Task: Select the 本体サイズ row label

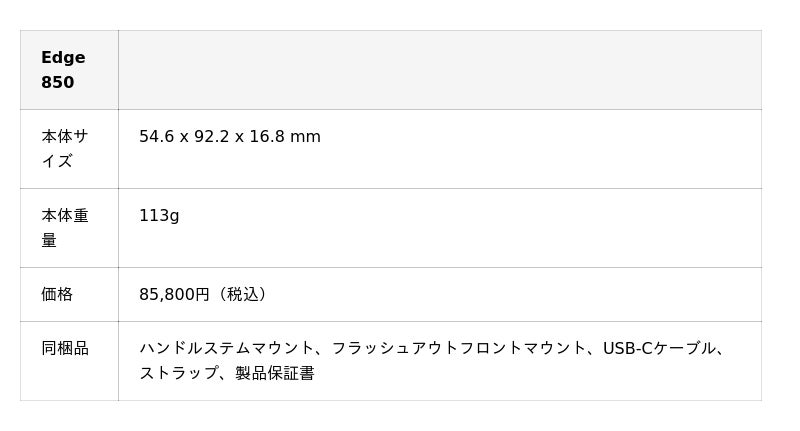Action: click(x=64, y=149)
